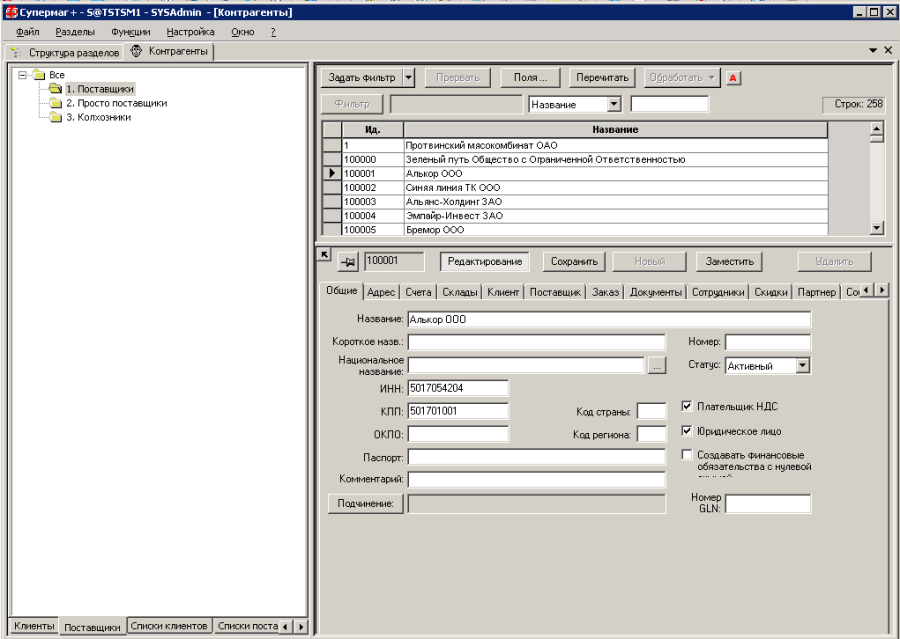Open the Разделы menu

tap(75, 32)
